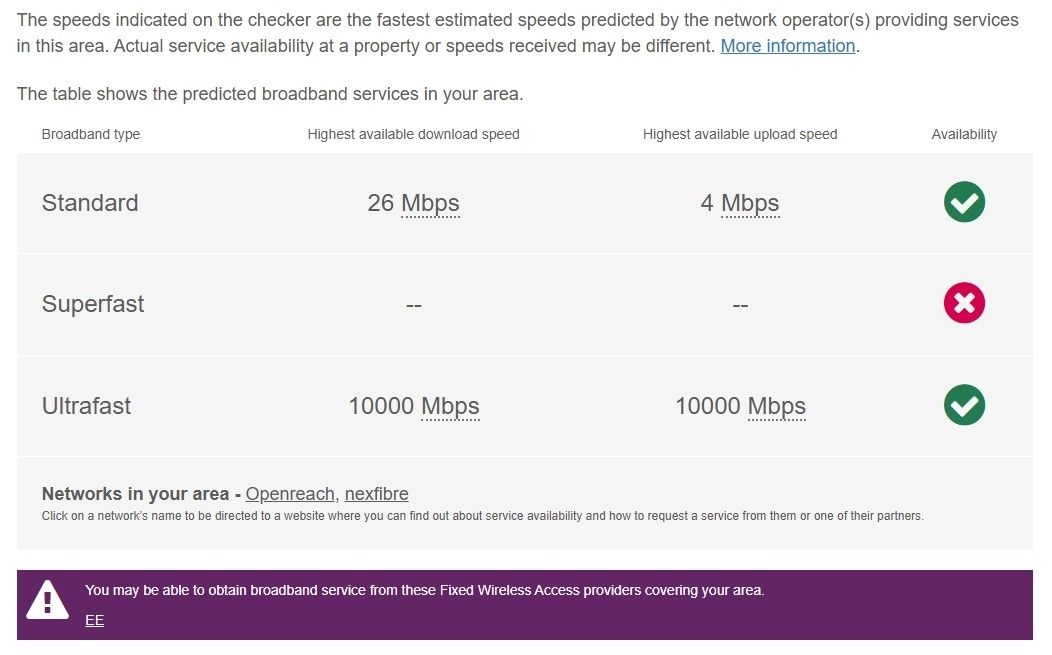The image size is (1052, 655).
Task: Click the warning triangle icon in purple banner
Action: 47,601
